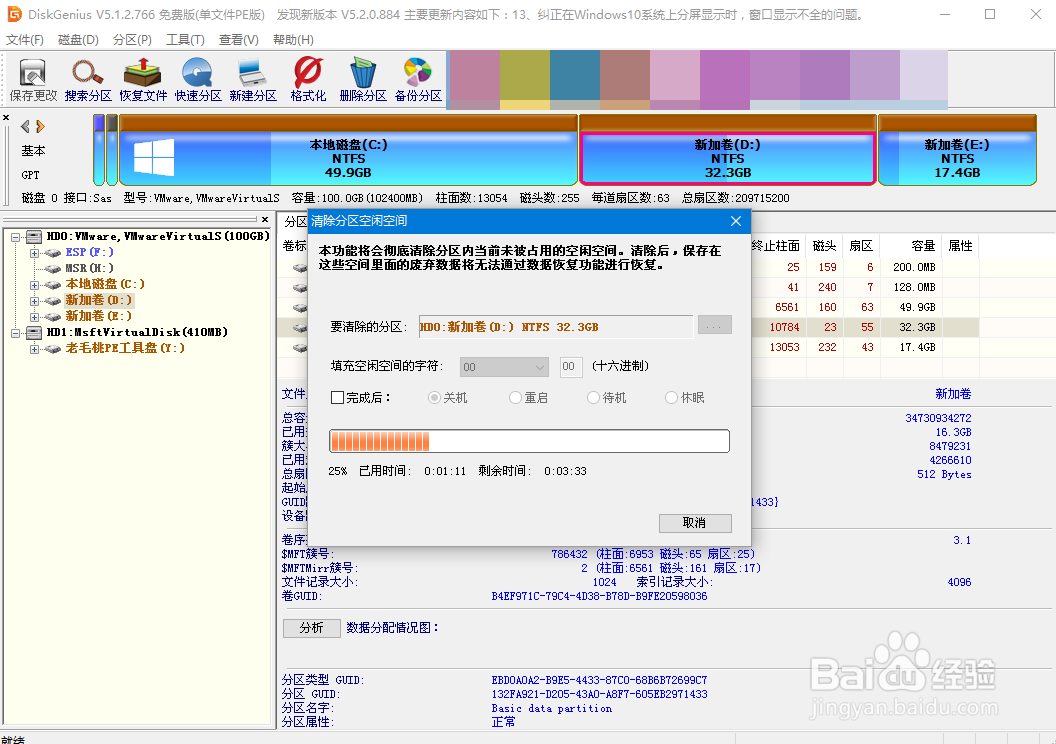Expand the 本地磁盘 (C:) tree node
Screen dimensions: 1056x744
pos(34,285)
